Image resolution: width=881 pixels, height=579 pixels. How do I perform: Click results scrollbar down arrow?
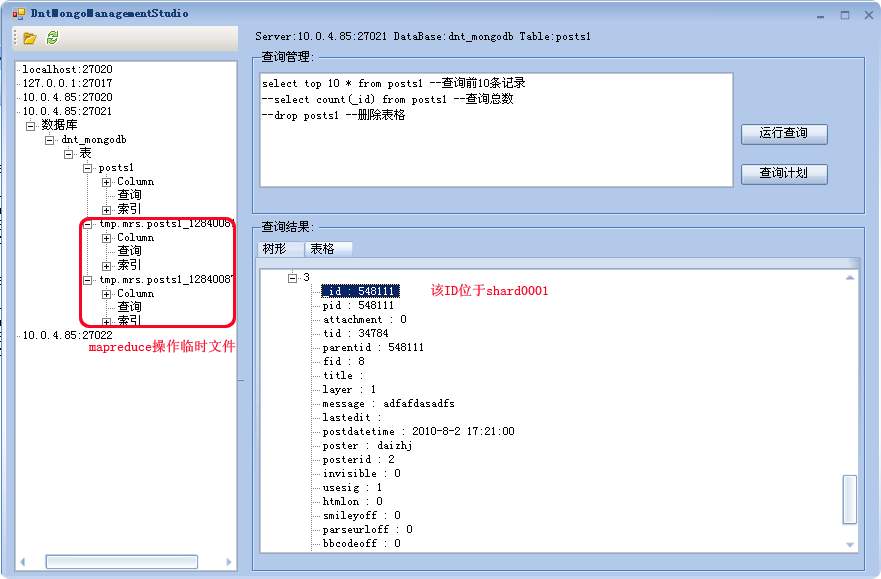click(x=850, y=545)
